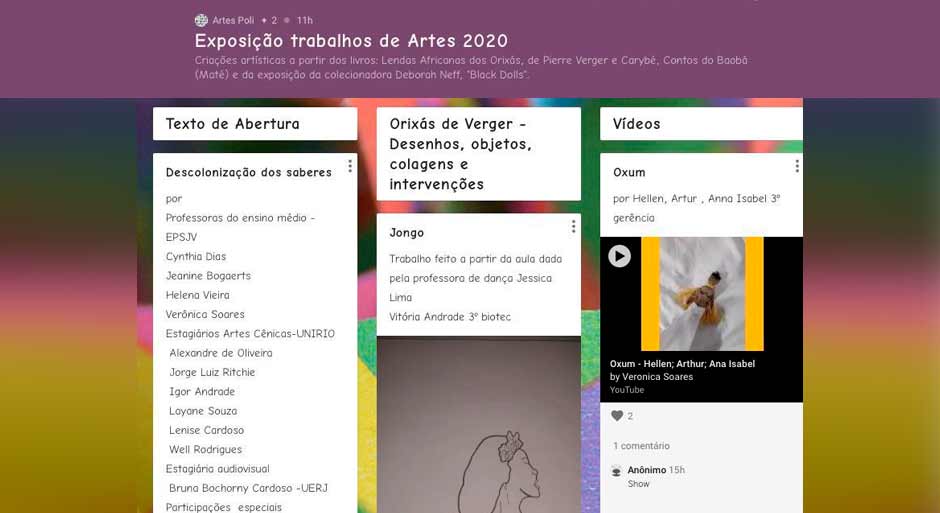Click the Oxum post title
940x513 pixels.
[x=629, y=172]
